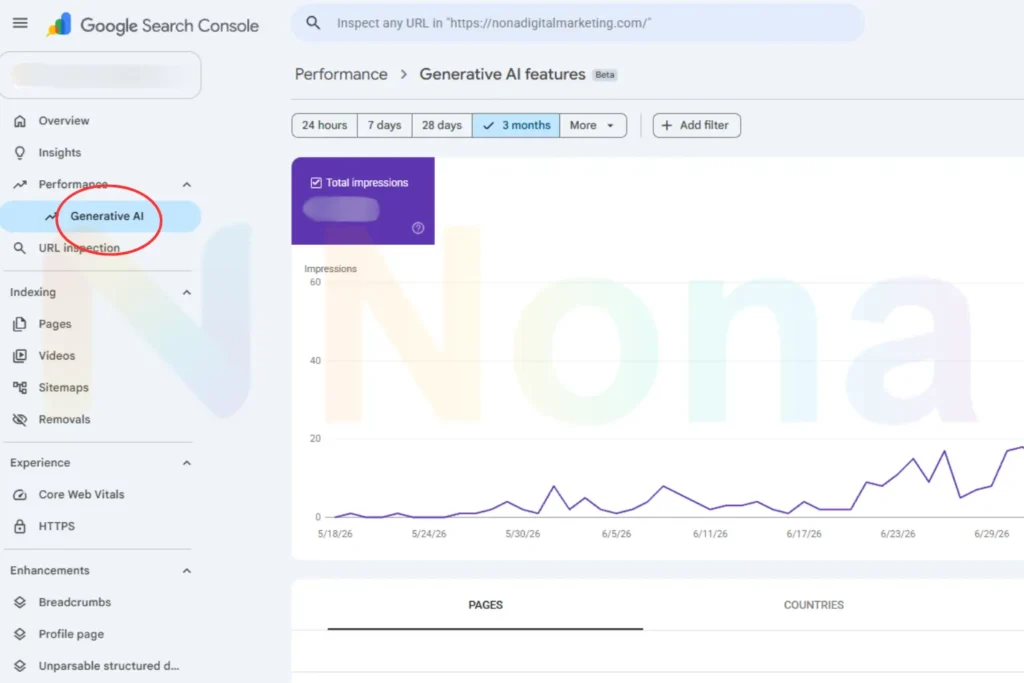Select the 3 months date range
The width and height of the screenshot is (1024, 683).
pos(516,125)
